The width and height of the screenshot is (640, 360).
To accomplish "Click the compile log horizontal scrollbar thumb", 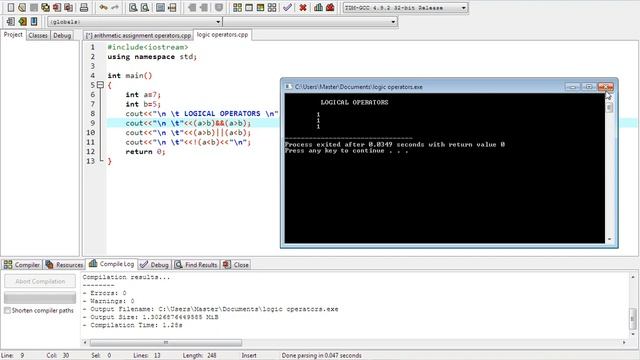I will (166, 342).
